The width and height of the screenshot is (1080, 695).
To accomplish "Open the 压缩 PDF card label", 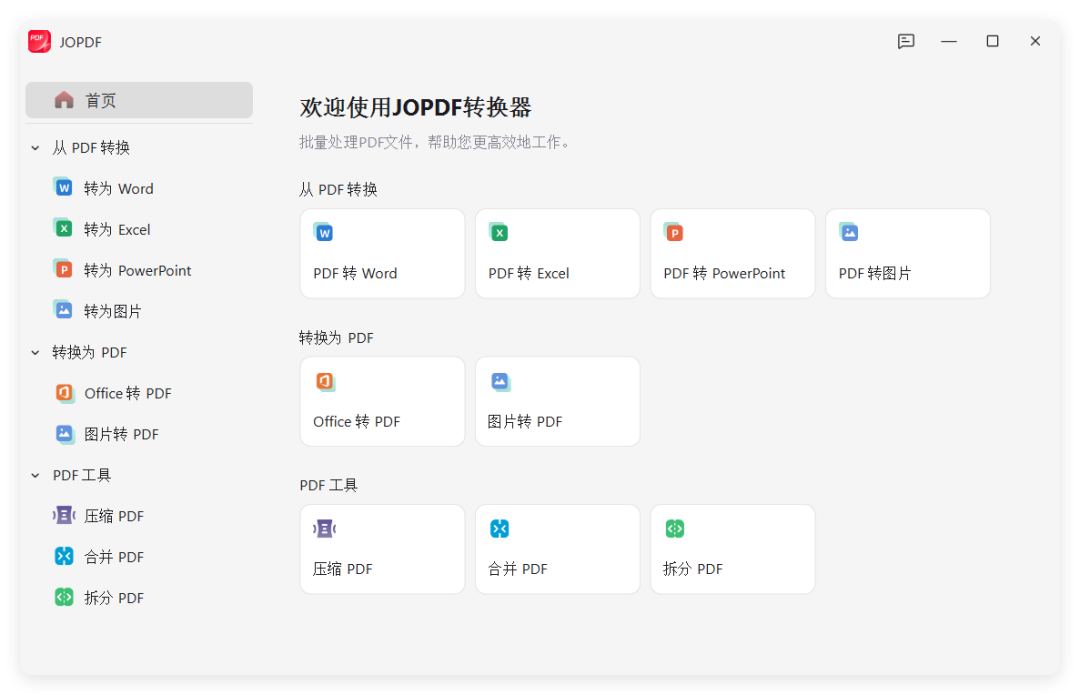I will click(x=342, y=569).
